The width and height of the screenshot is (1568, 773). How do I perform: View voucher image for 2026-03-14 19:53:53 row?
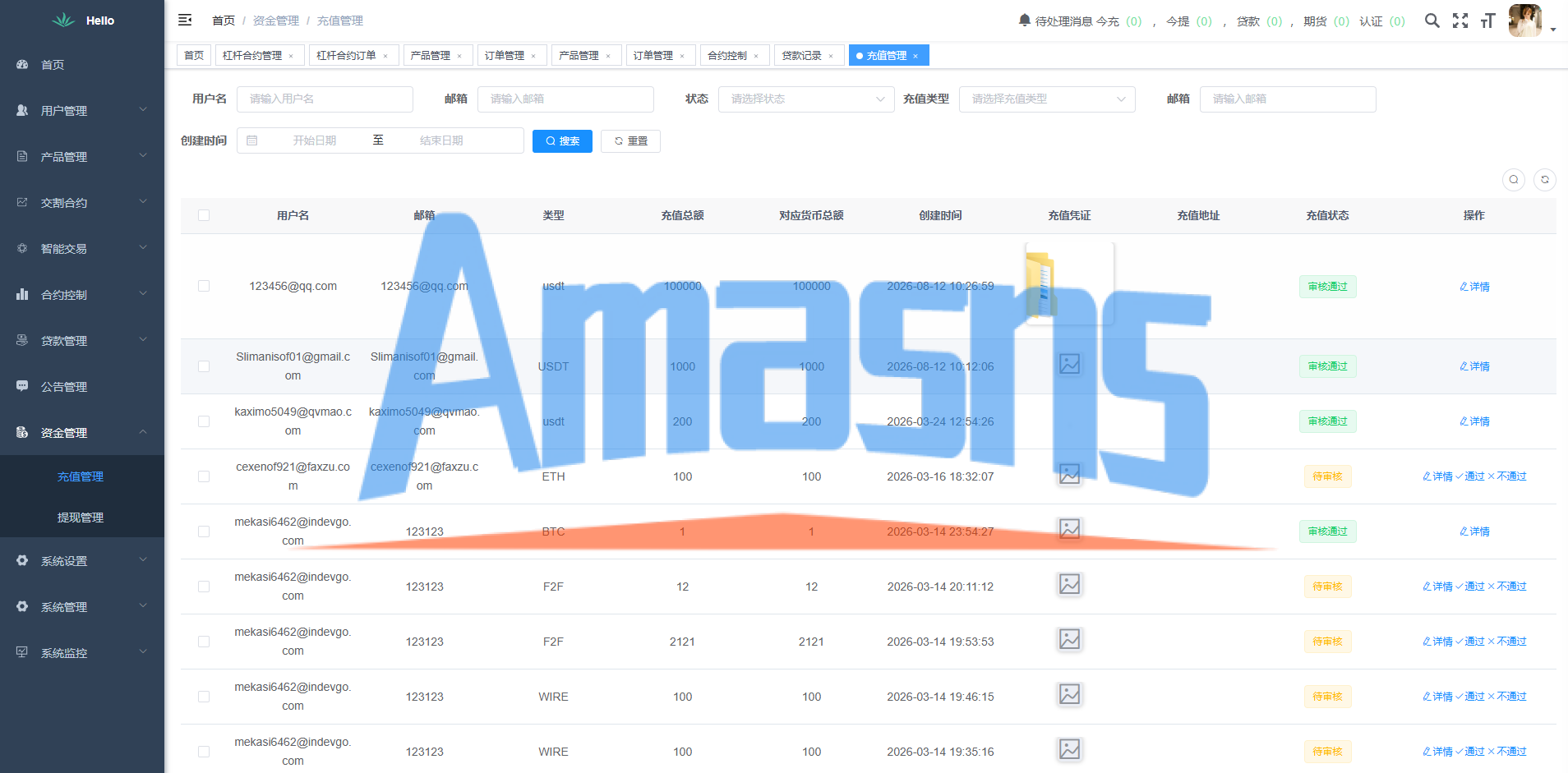pyautogui.click(x=1069, y=639)
